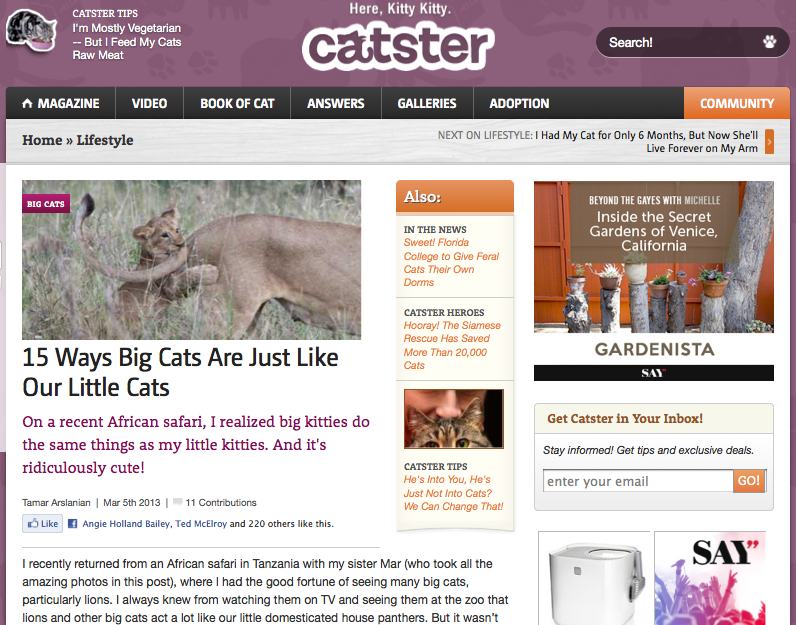The width and height of the screenshot is (796, 625).
Task: Click the orange next-article arrow
Action: click(769, 142)
